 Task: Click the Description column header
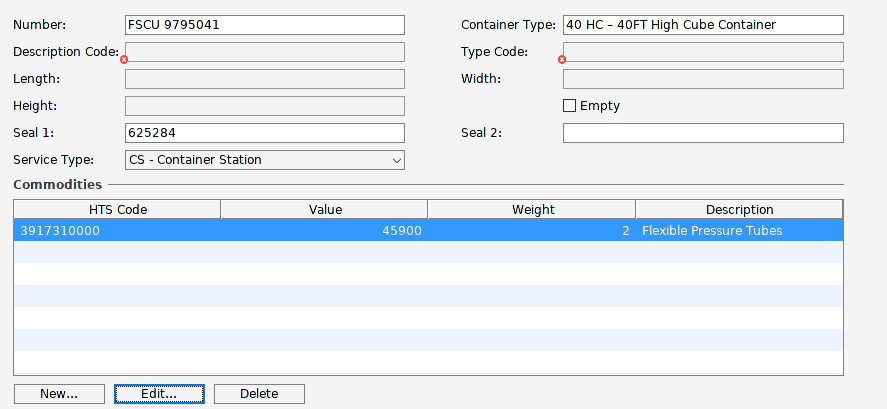coord(739,209)
